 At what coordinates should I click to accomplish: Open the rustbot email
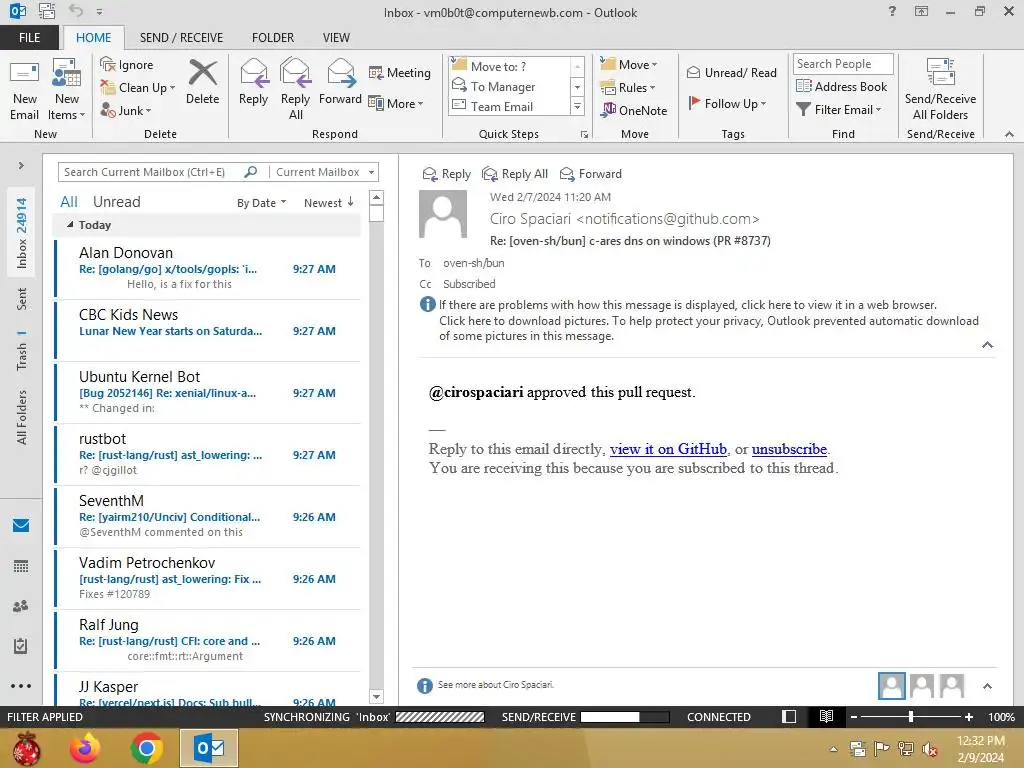pos(208,454)
